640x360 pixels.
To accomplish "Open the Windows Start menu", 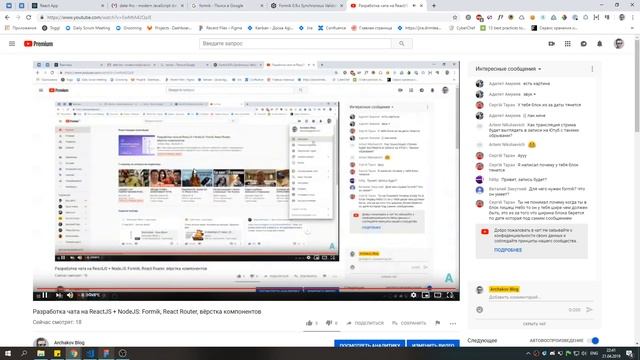I will click(8, 353).
